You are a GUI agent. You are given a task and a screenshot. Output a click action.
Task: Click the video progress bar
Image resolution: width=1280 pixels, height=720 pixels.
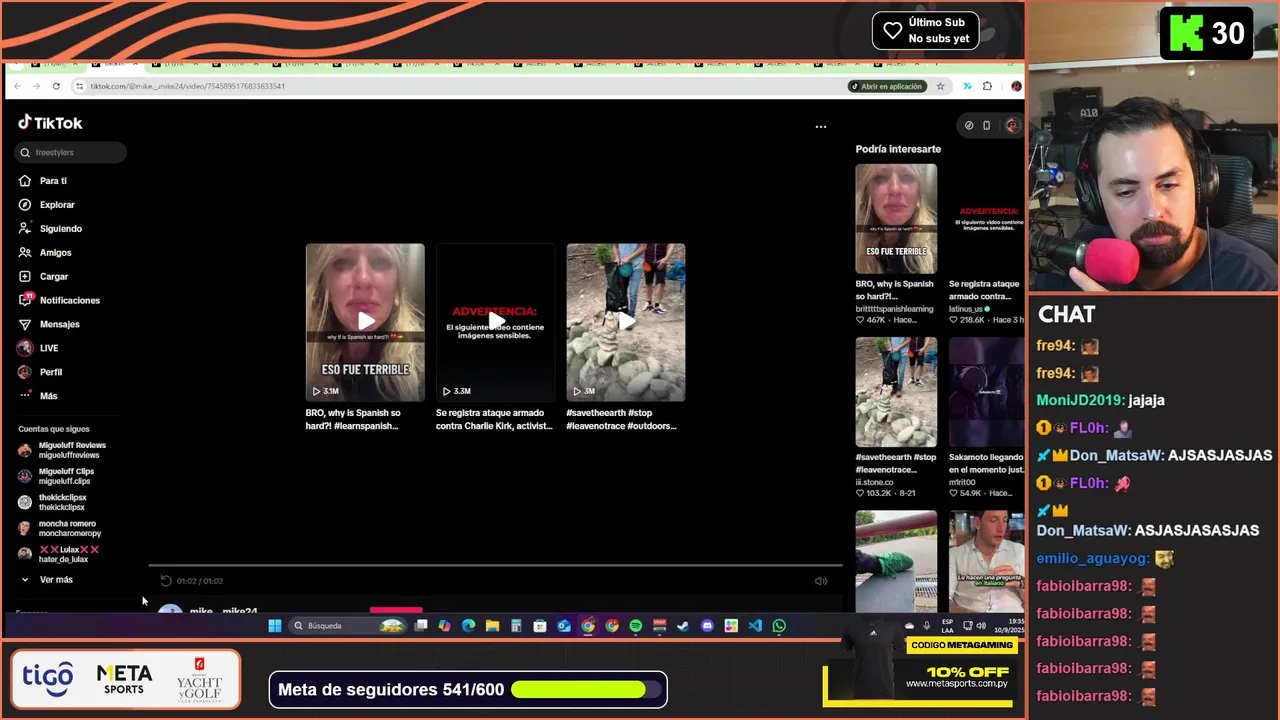pyautogui.click(x=495, y=566)
